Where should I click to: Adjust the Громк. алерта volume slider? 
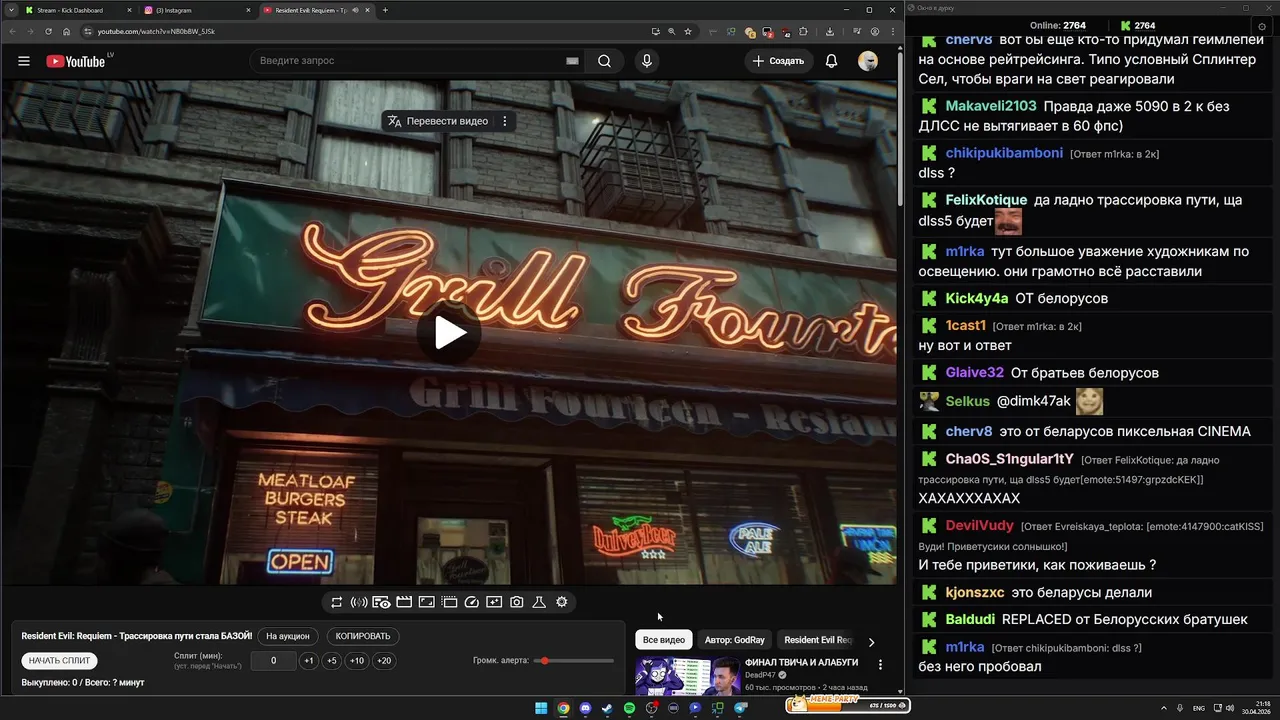pyautogui.click(x=575, y=661)
